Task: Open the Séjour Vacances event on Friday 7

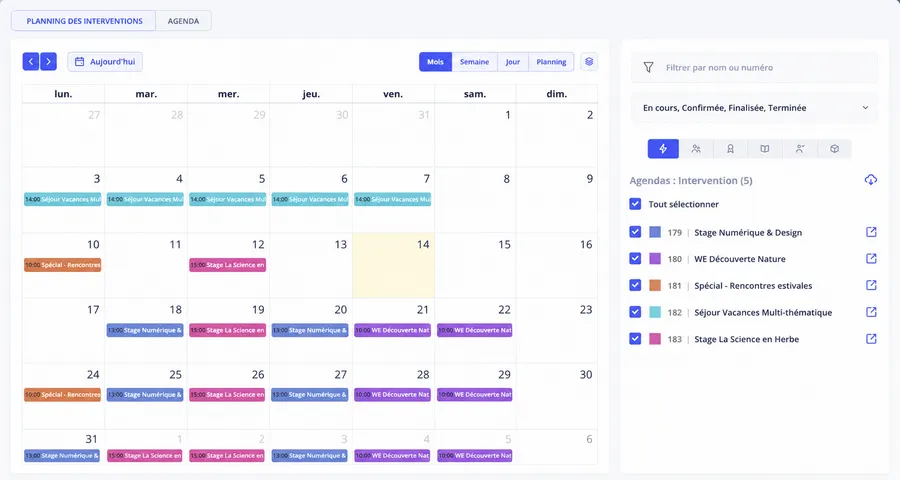Action: pos(393,199)
